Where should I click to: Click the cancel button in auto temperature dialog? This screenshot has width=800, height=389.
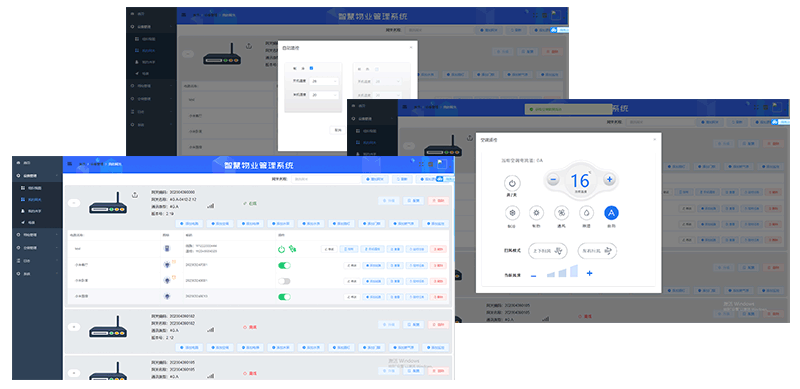tap(338, 130)
